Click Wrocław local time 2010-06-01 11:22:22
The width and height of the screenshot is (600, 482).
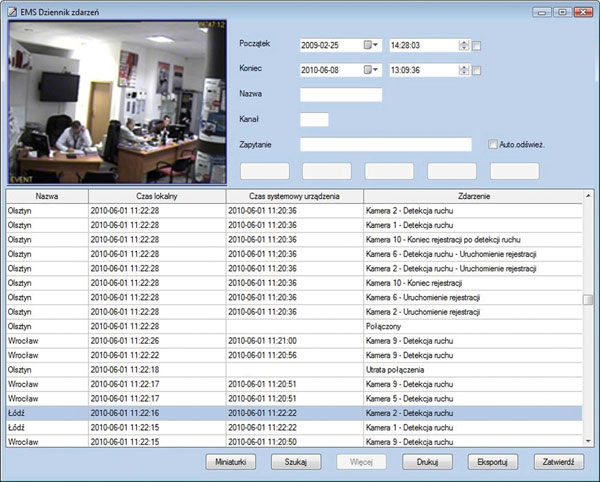pos(125,355)
